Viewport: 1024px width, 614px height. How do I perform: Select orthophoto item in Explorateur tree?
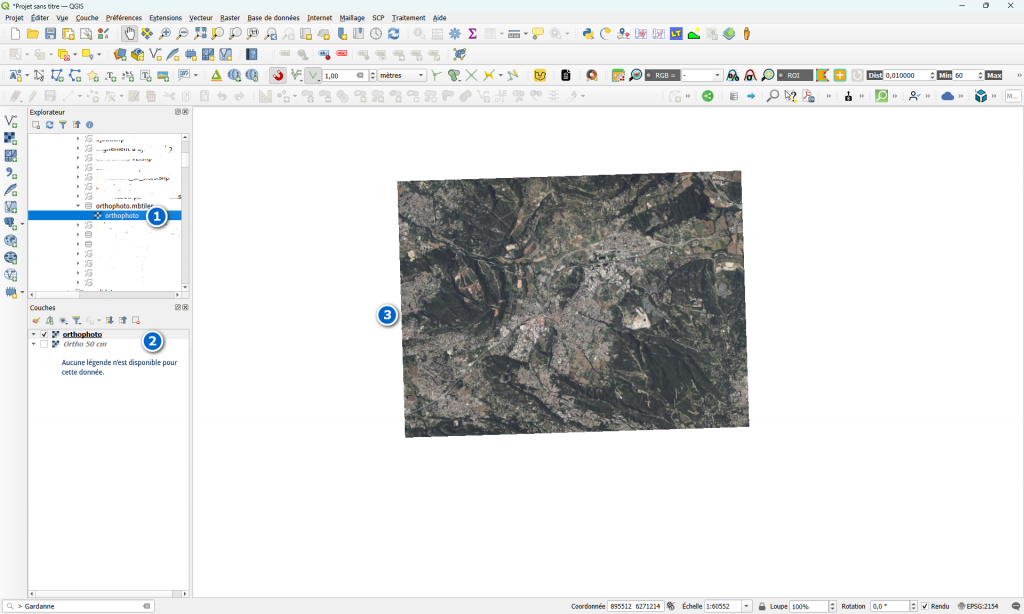[x=121, y=215]
